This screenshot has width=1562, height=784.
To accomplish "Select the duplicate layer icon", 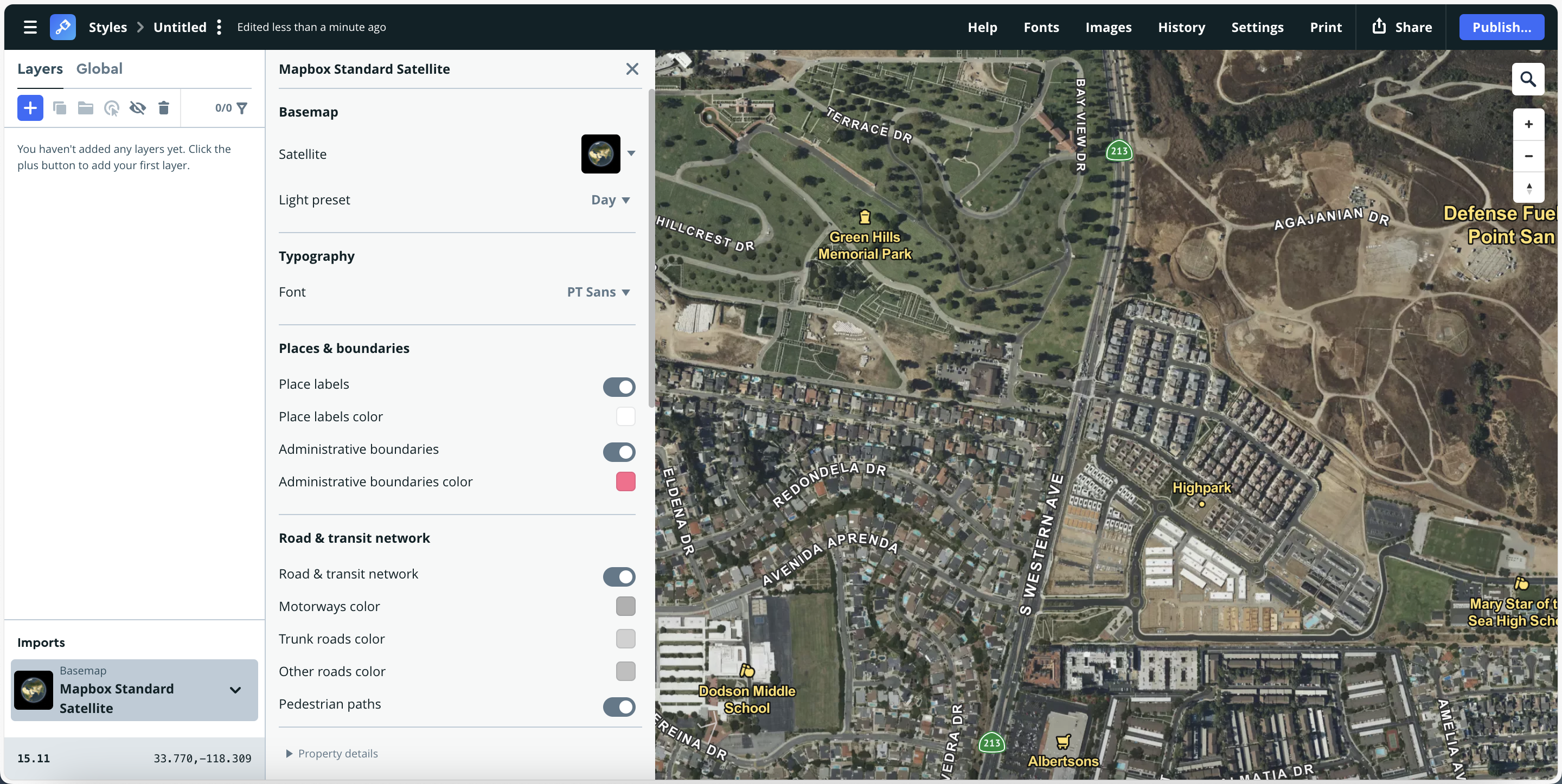I will pos(59,108).
